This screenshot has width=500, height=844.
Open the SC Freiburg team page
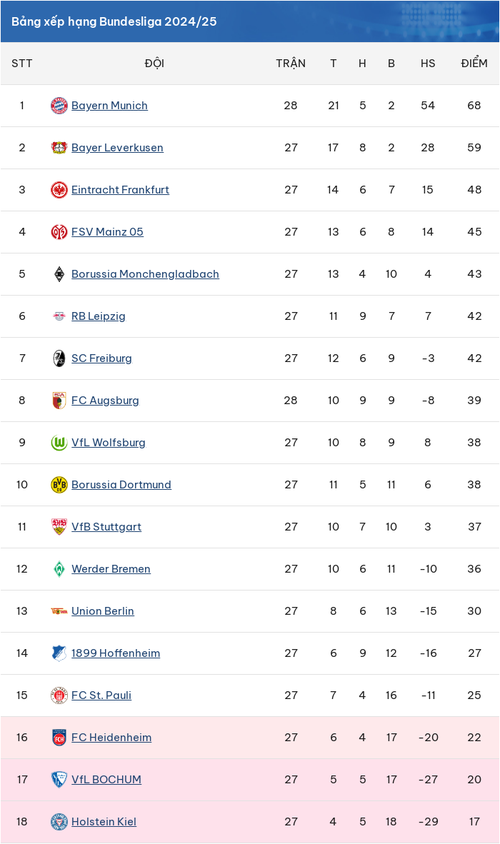coord(102,358)
